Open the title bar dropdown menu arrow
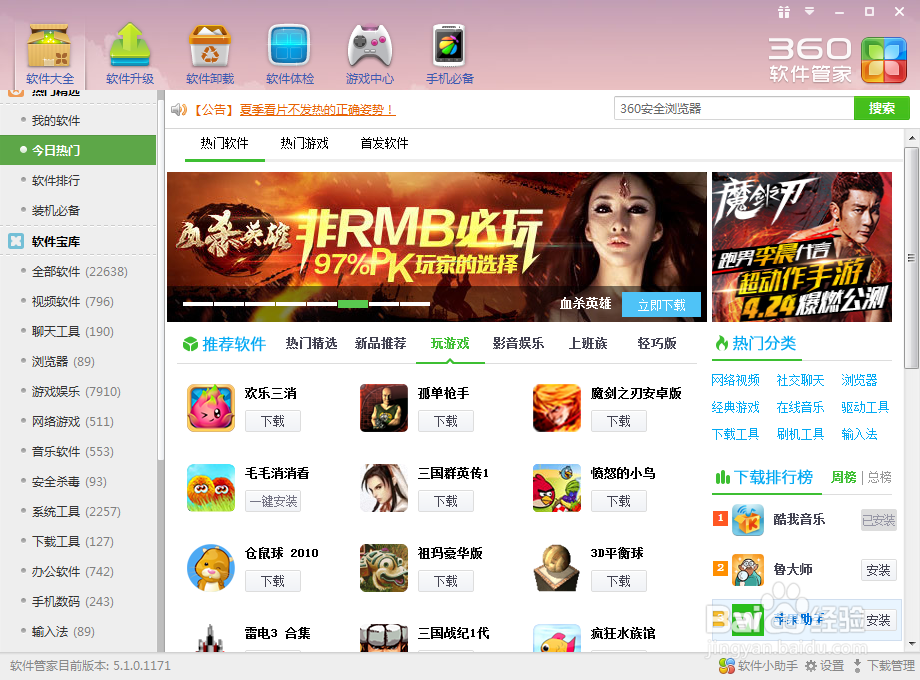Image resolution: width=920 pixels, height=680 pixels. (x=810, y=11)
